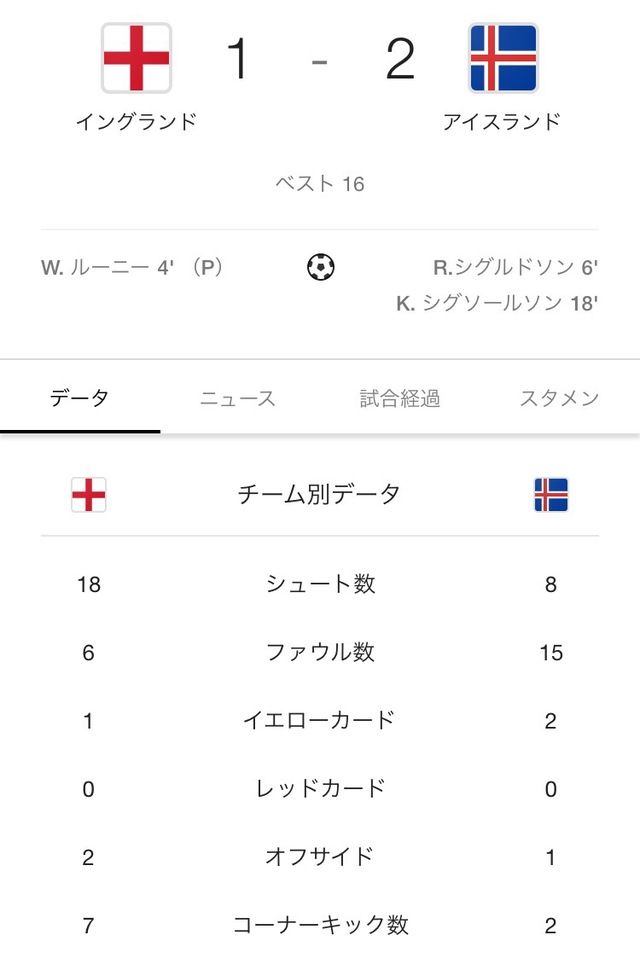Click the large Iceland flag icon
Screen dimensions: 640x970
click(x=503, y=58)
